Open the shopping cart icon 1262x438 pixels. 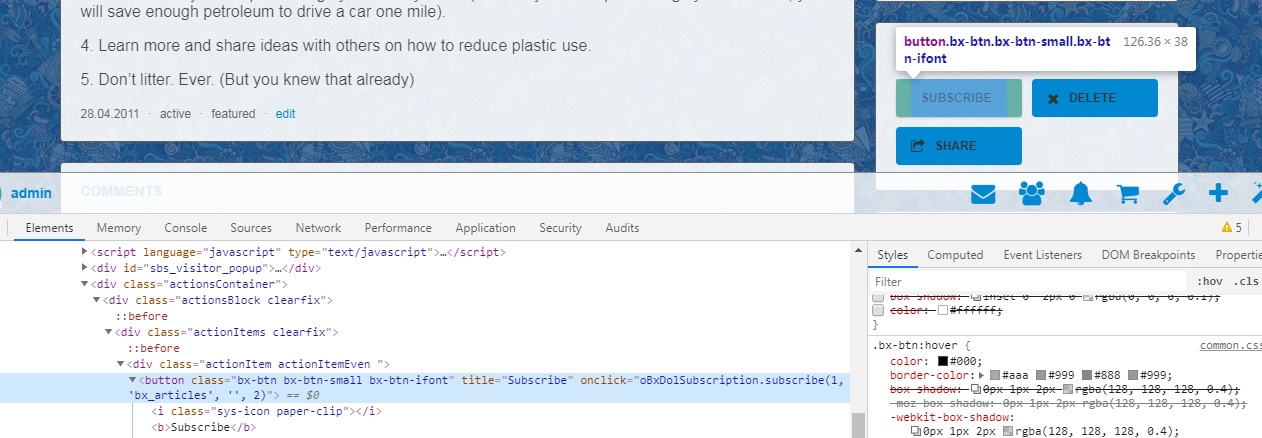pyautogui.click(x=1128, y=194)
